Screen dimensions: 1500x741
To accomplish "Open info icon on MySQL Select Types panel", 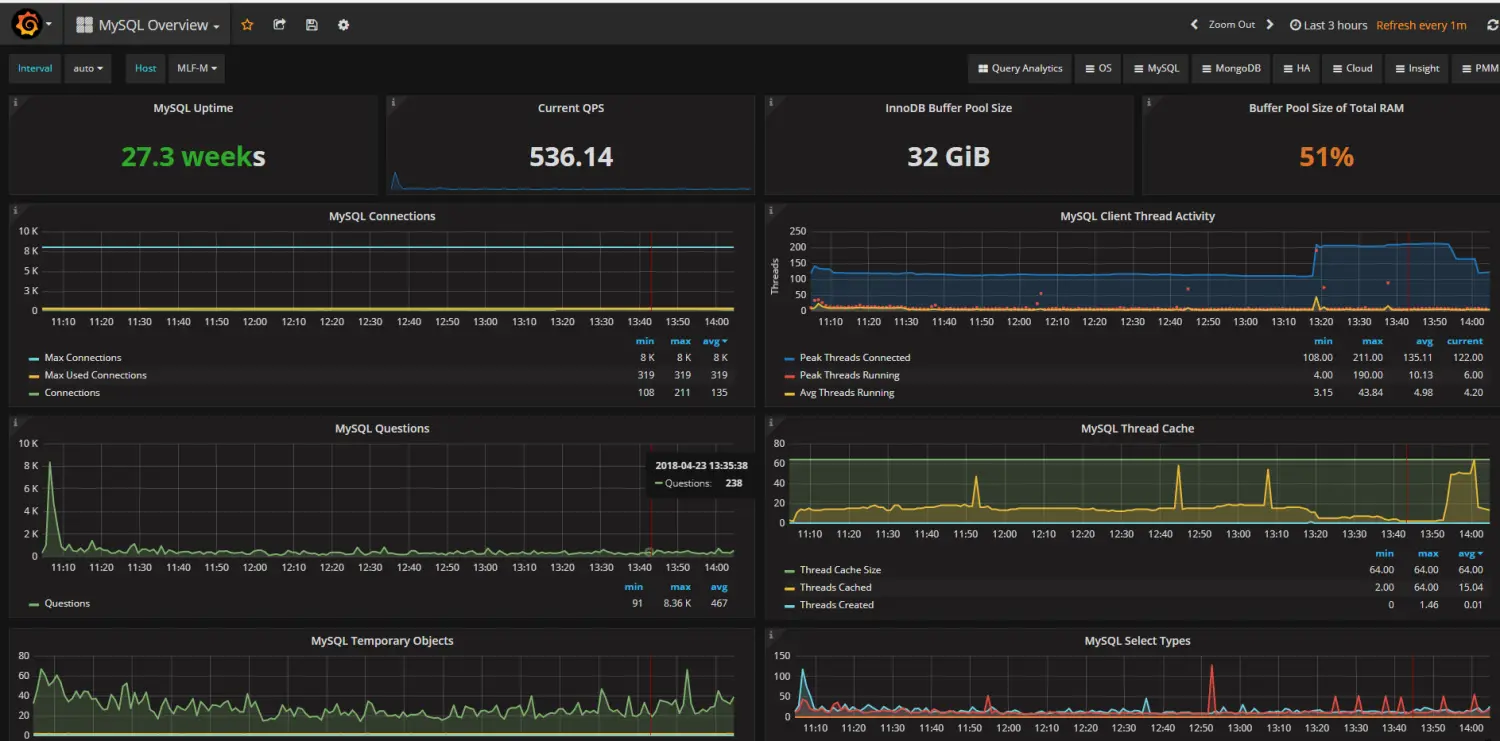I will 772,635.
